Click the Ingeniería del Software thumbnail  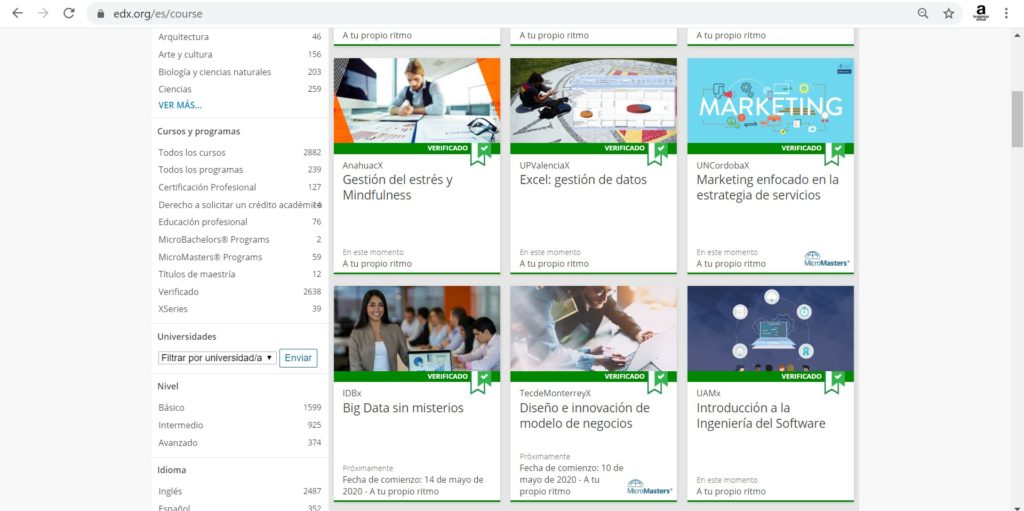click(x=771, y=329)
